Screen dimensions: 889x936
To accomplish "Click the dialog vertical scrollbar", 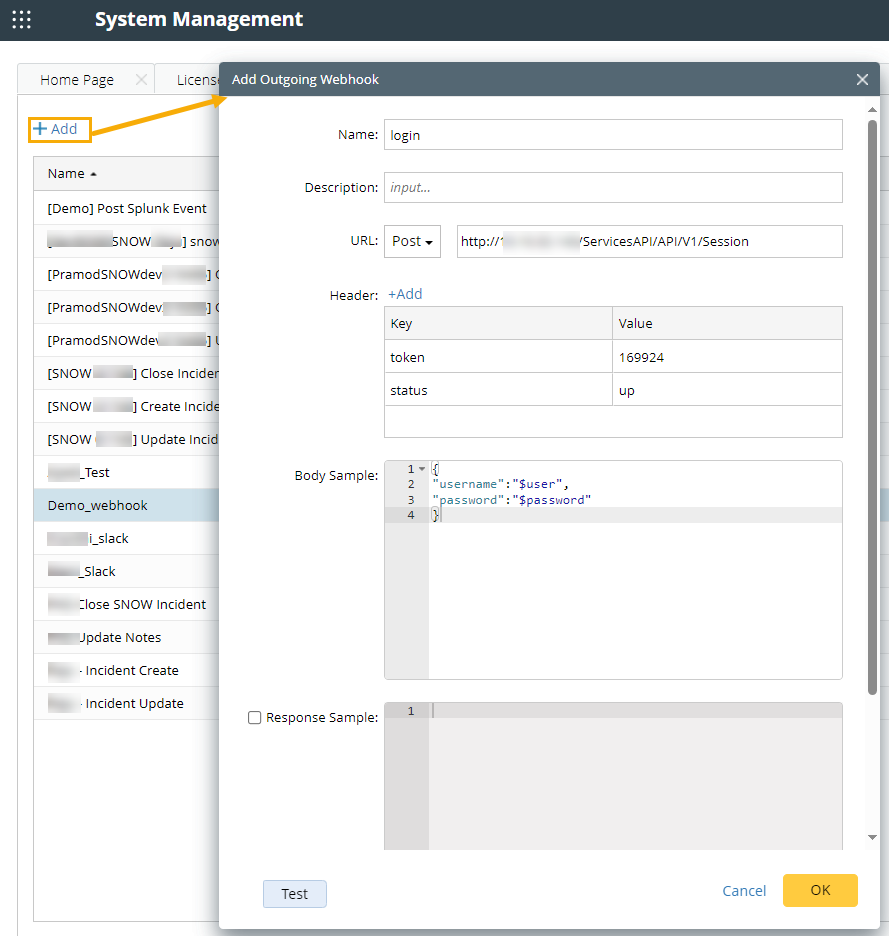I will pos(873,400).
